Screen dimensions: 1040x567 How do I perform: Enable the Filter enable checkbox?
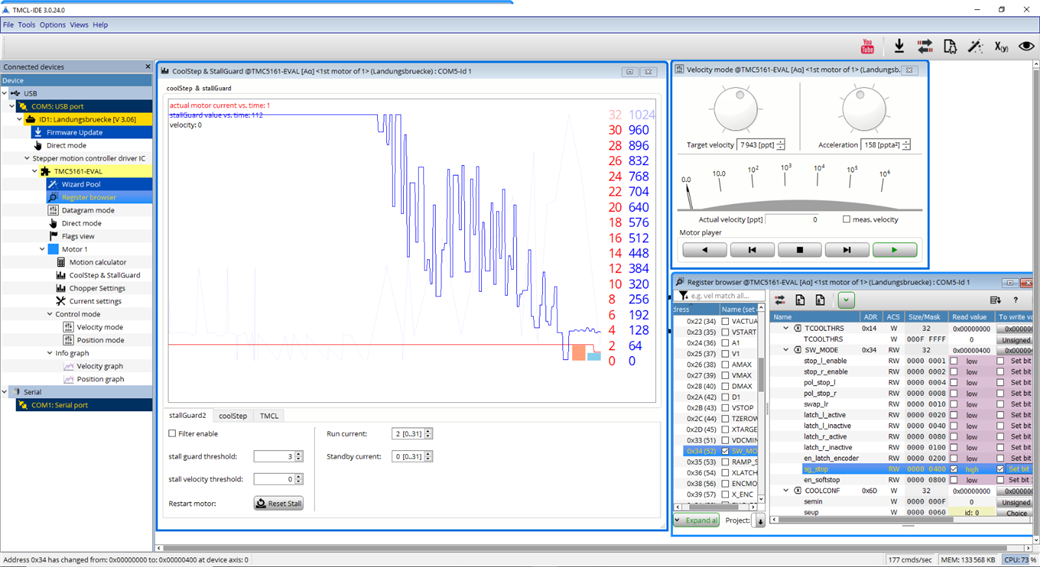173,434
